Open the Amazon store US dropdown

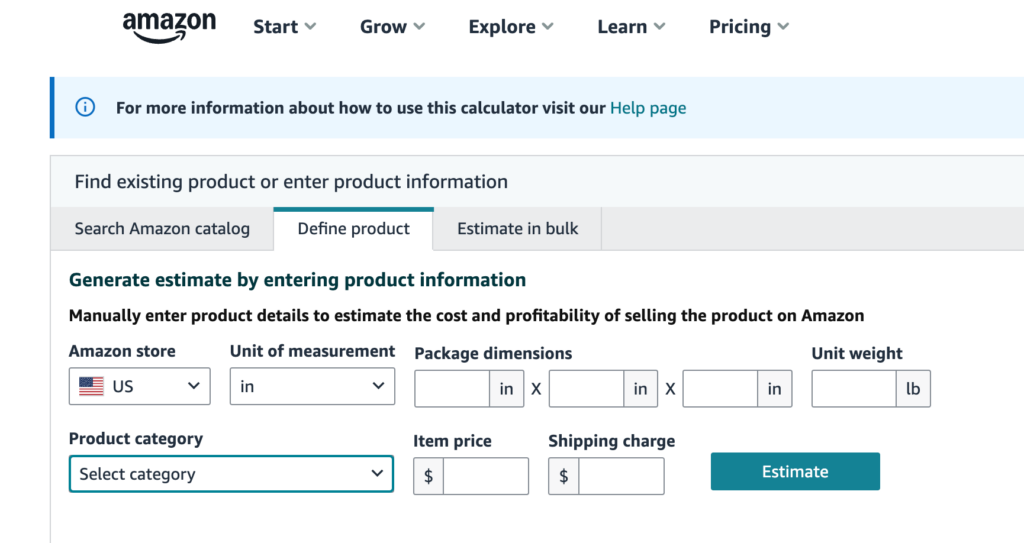pyautogui.click(x=140, y=386)
